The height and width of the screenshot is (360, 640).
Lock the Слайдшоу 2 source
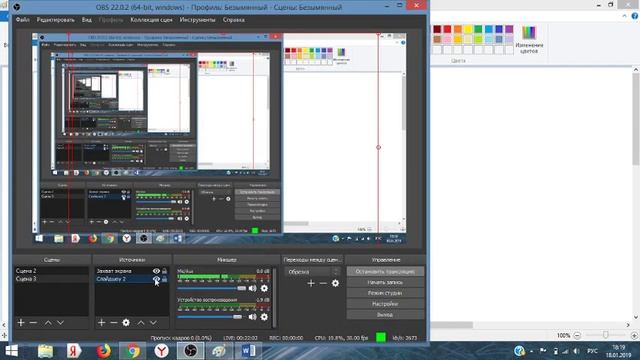tap(164, 279)
